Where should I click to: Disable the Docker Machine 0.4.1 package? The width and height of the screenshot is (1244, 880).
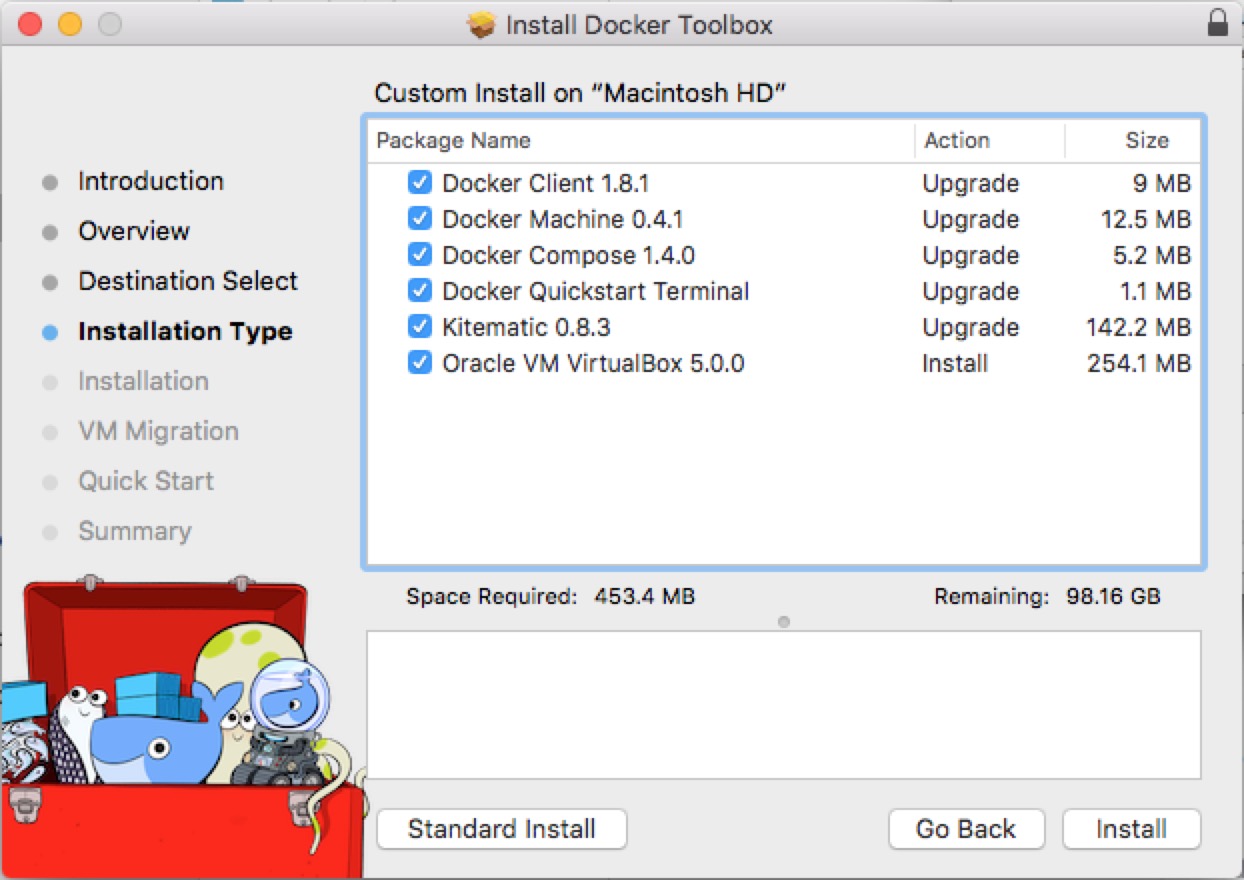[x=419, y=219]
